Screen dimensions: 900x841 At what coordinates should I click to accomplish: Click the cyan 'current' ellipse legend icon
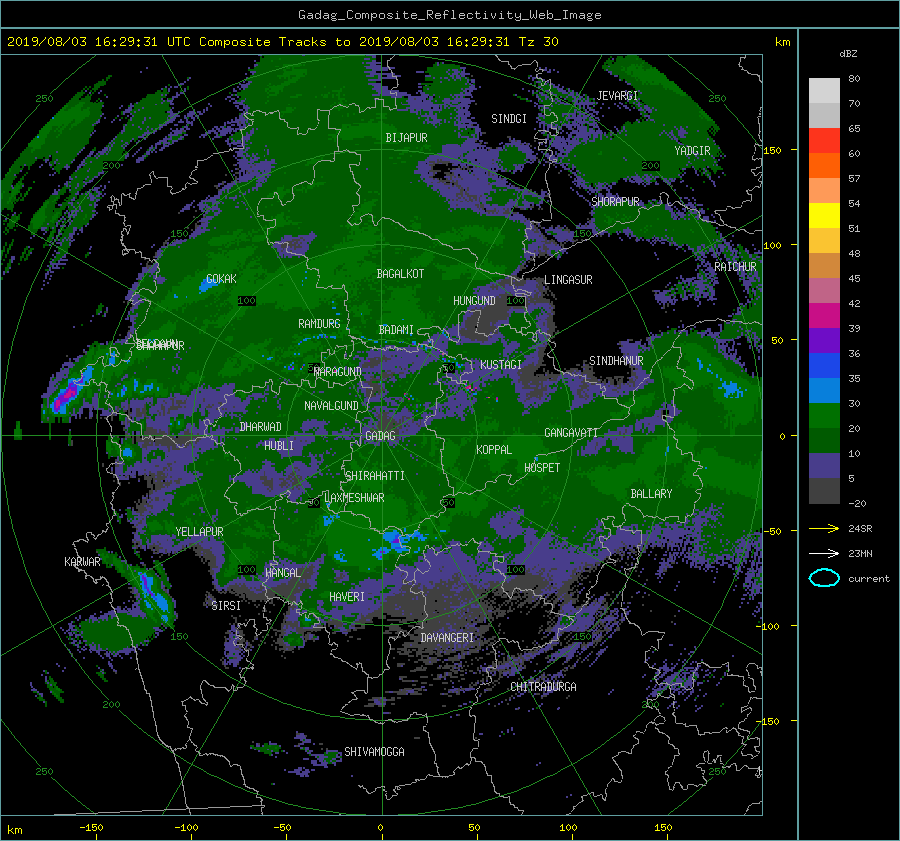click(824, 578)
